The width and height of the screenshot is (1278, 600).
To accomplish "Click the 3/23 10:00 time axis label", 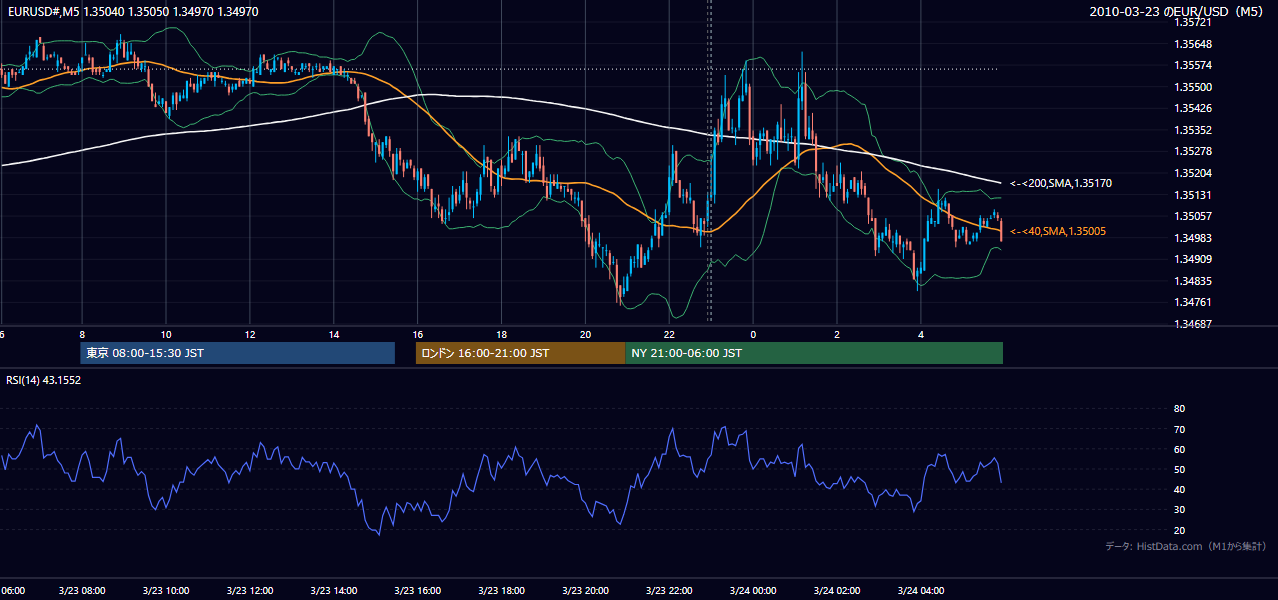I will point(164,591).
